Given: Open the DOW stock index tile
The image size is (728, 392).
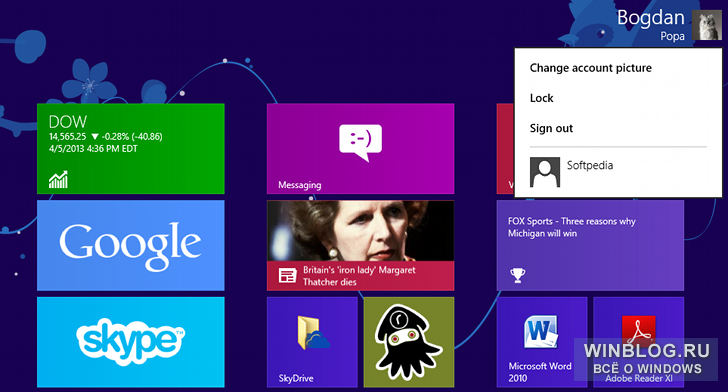Looking at the screenshot, I should tap(130, 149).
